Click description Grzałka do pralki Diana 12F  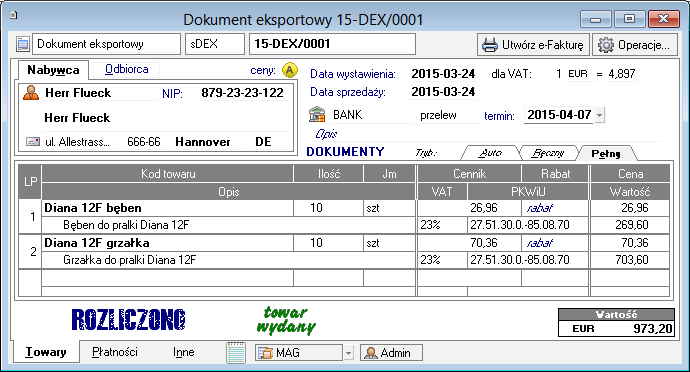tap(129, 260)
